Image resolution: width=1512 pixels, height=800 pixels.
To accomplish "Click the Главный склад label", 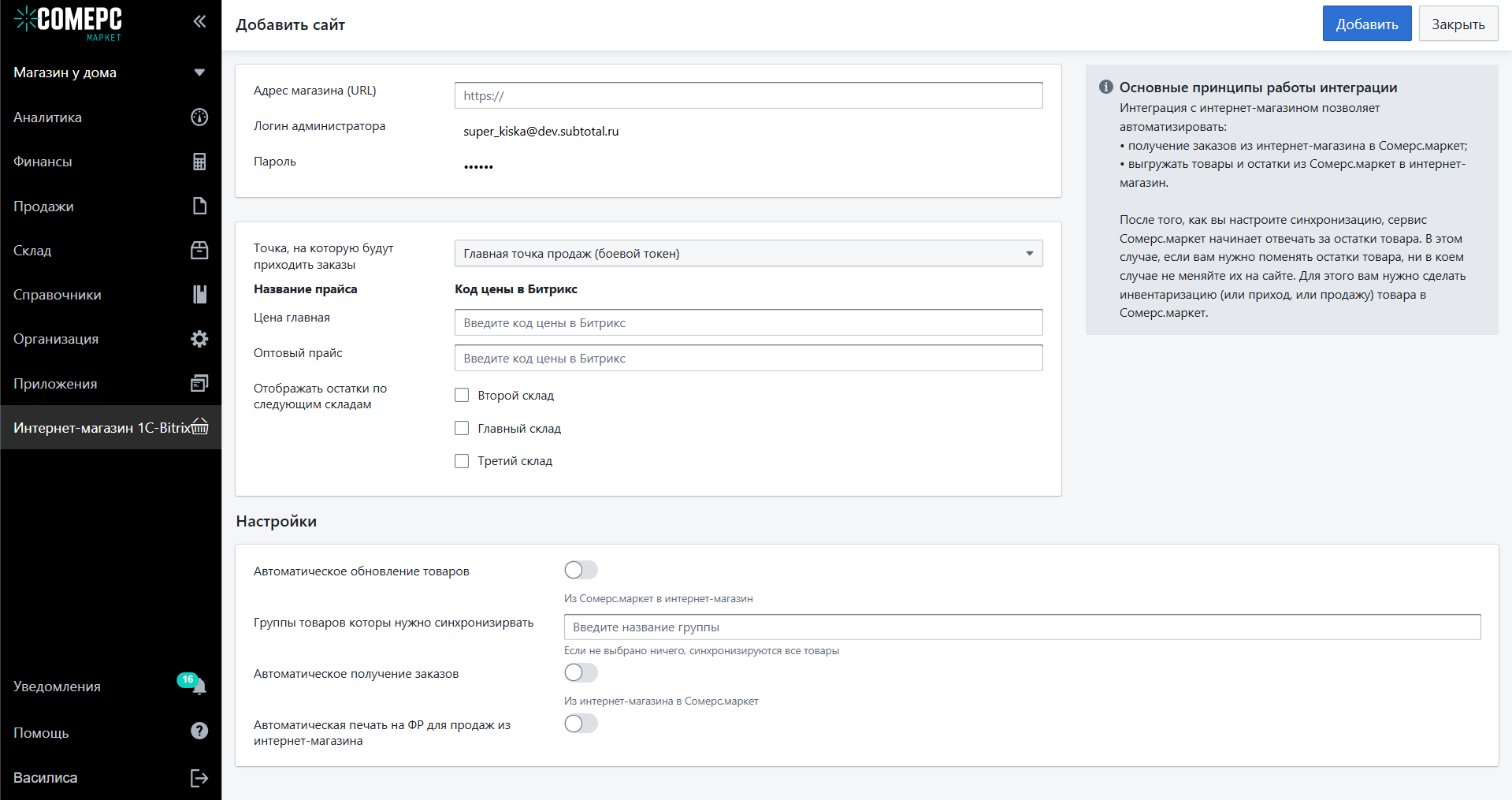I will click(519, 428).
